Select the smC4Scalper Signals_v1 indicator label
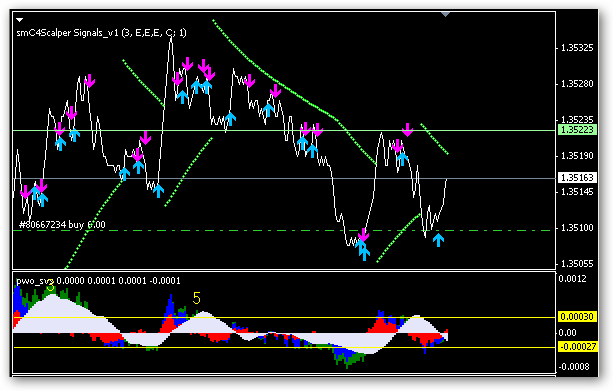613x391 pixels. (101, 33)
